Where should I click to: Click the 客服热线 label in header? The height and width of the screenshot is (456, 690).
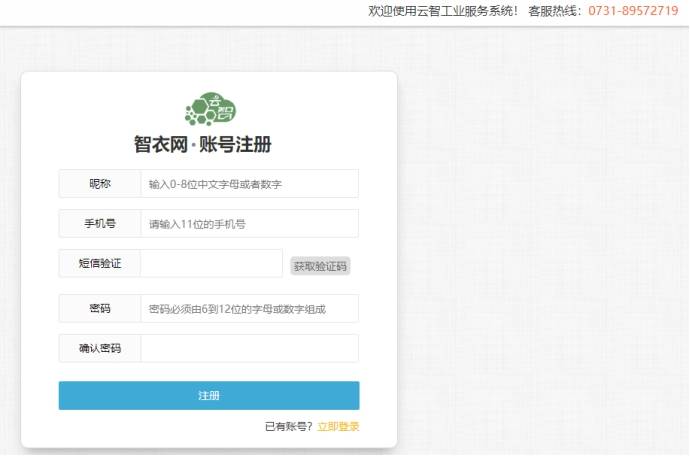(x=555, y=11)
